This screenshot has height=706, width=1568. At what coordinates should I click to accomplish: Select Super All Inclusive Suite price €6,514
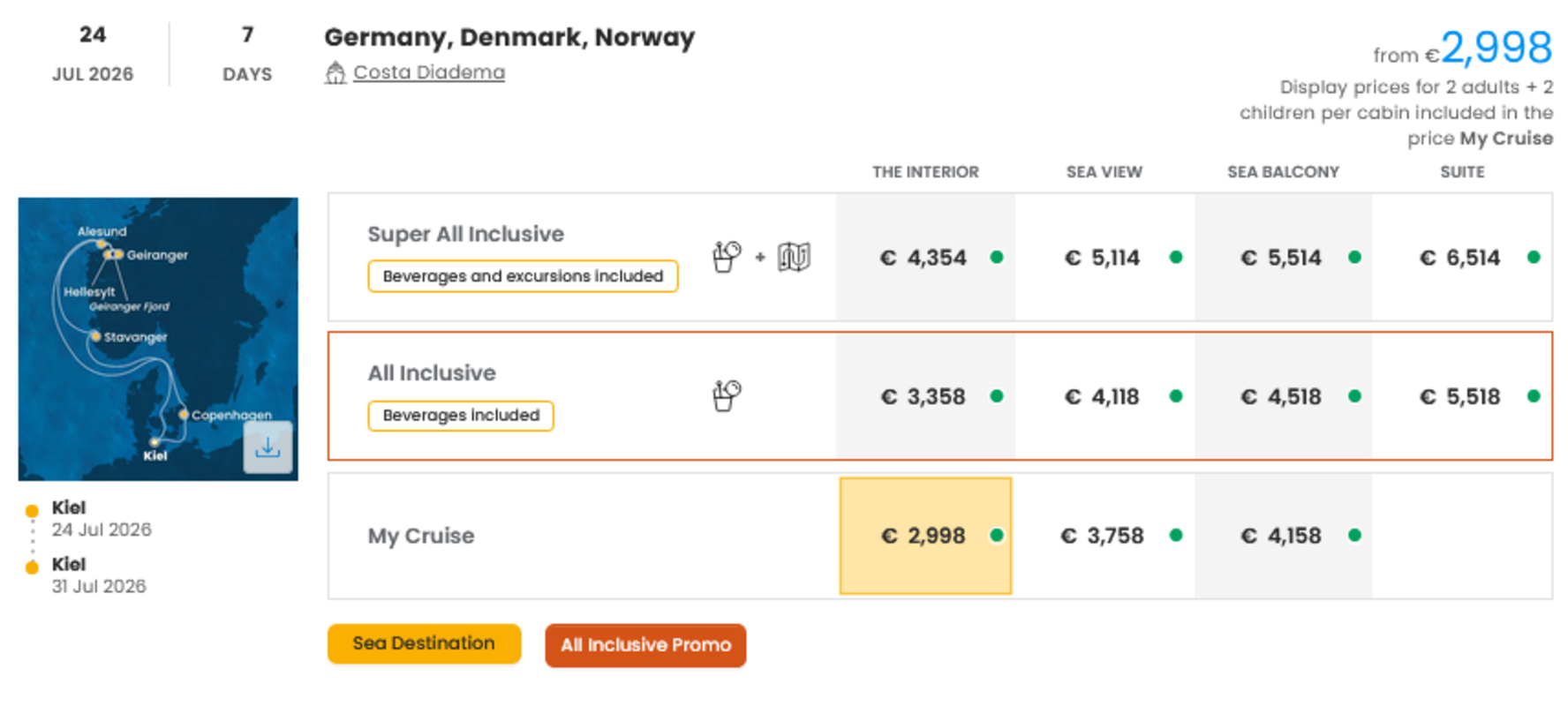[x=1460, y=258]
